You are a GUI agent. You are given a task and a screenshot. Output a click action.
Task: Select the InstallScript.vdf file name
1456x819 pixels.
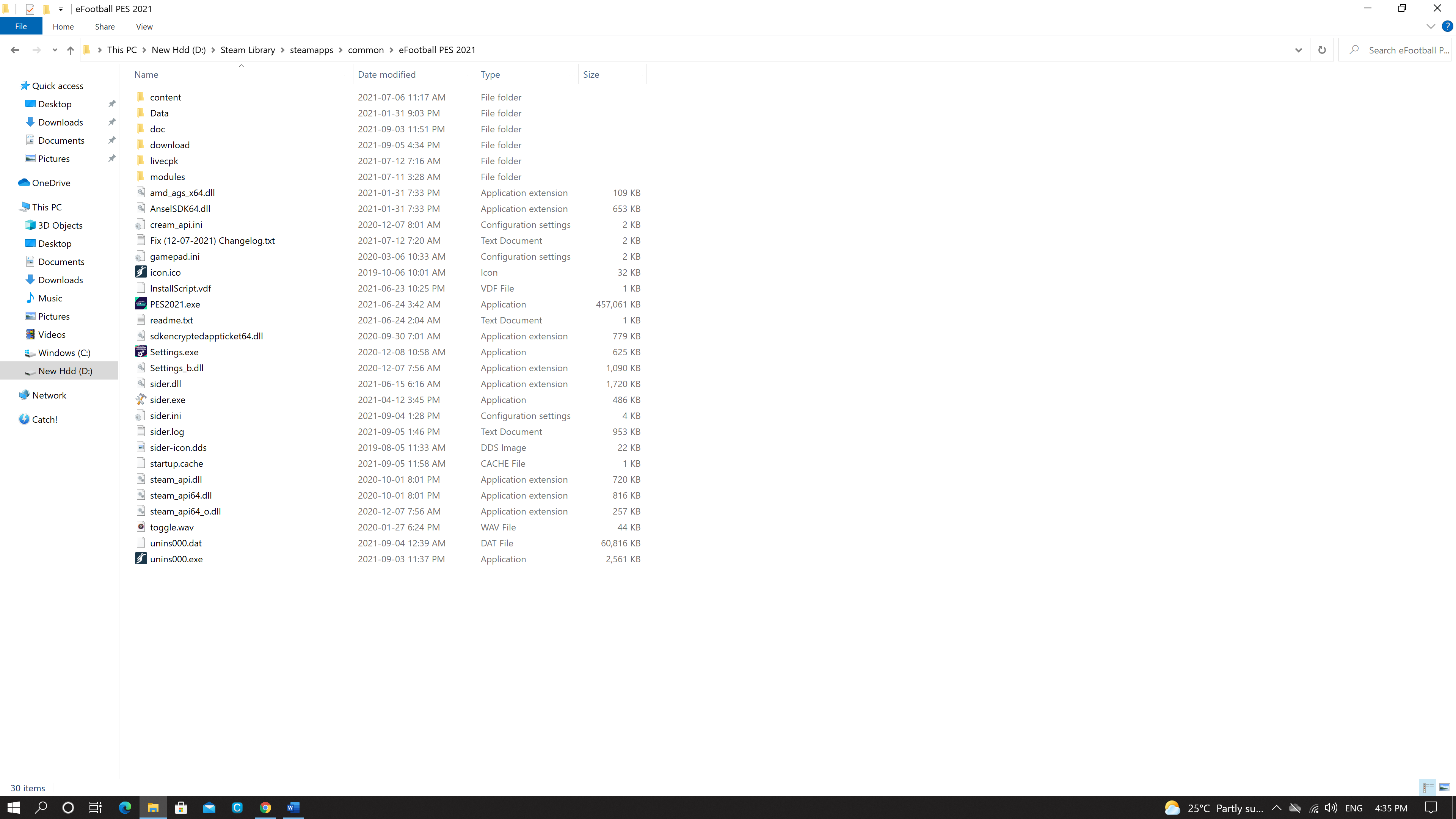tap(180, 288)
